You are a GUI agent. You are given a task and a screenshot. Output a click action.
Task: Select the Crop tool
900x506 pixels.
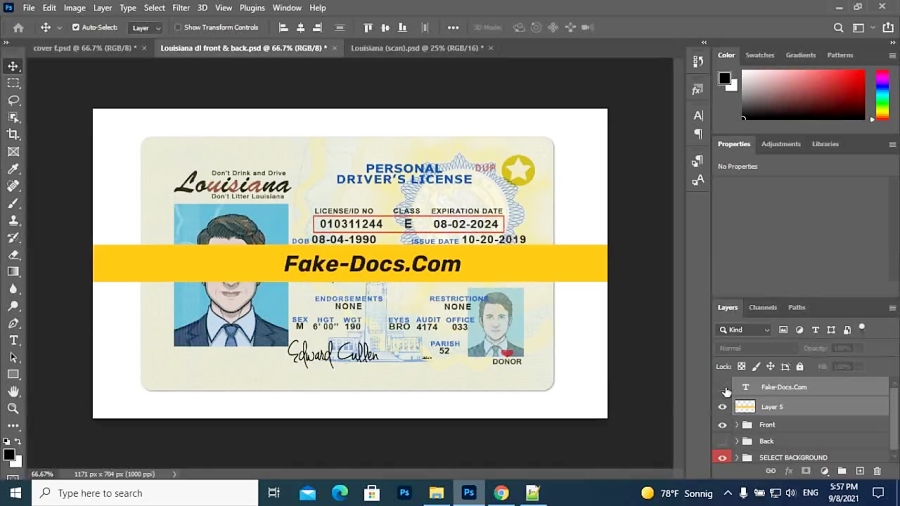click(13, 134)
